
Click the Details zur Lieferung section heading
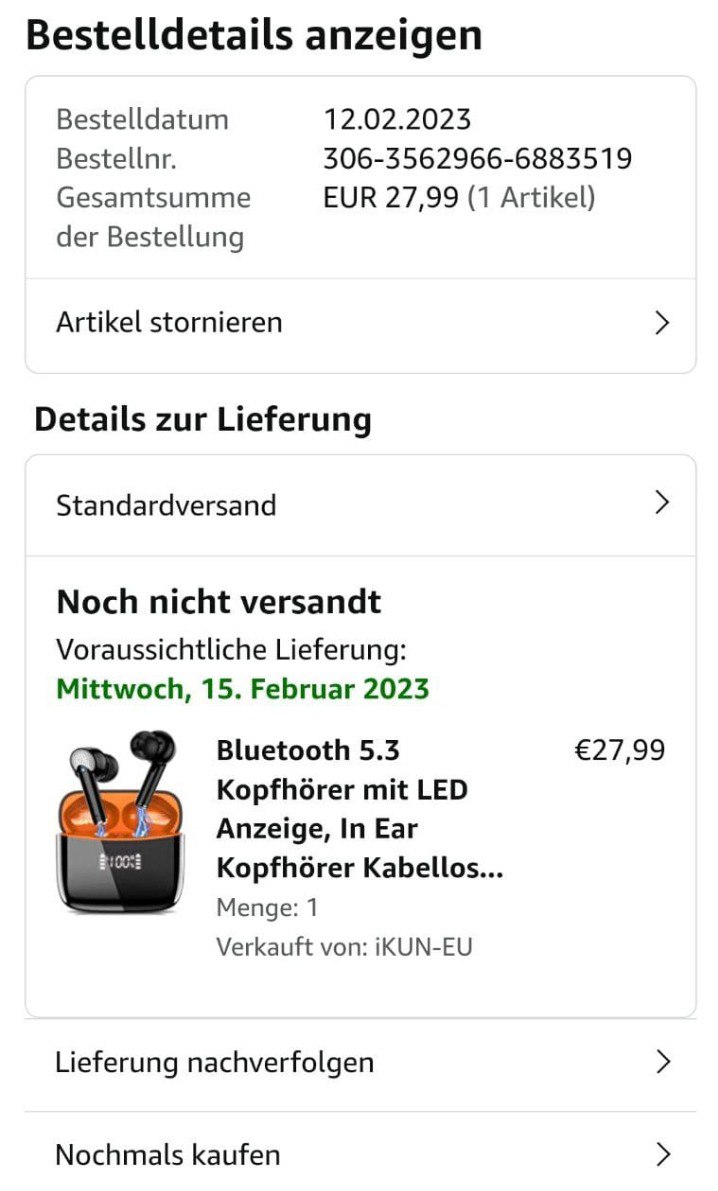(203, 420)
